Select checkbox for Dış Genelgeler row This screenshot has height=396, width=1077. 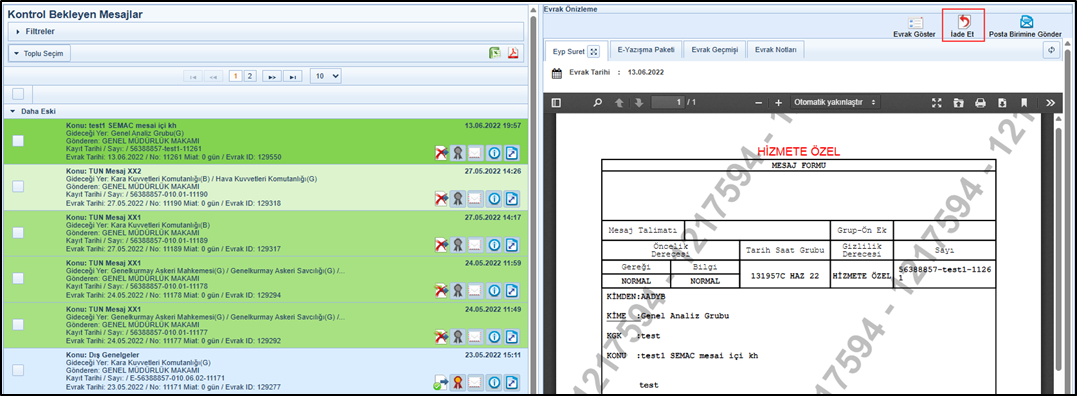[18, 370]
